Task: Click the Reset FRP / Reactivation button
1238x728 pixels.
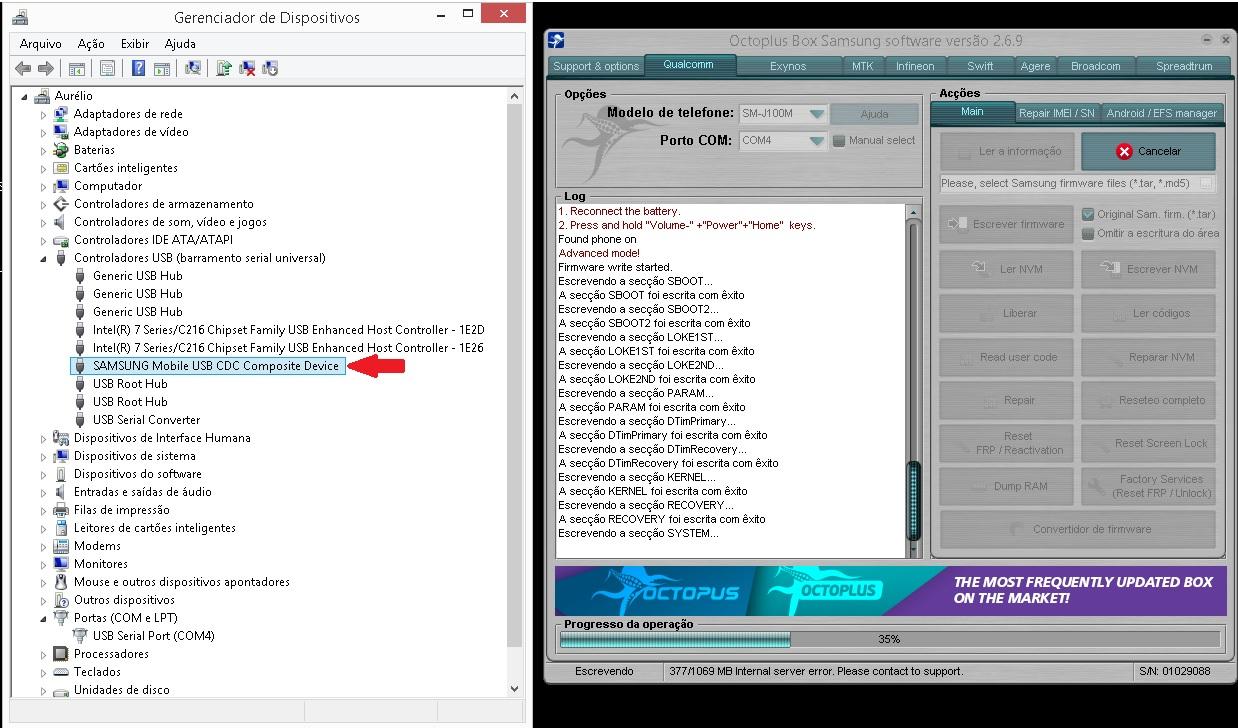Action: click(x=1007, y=443)
